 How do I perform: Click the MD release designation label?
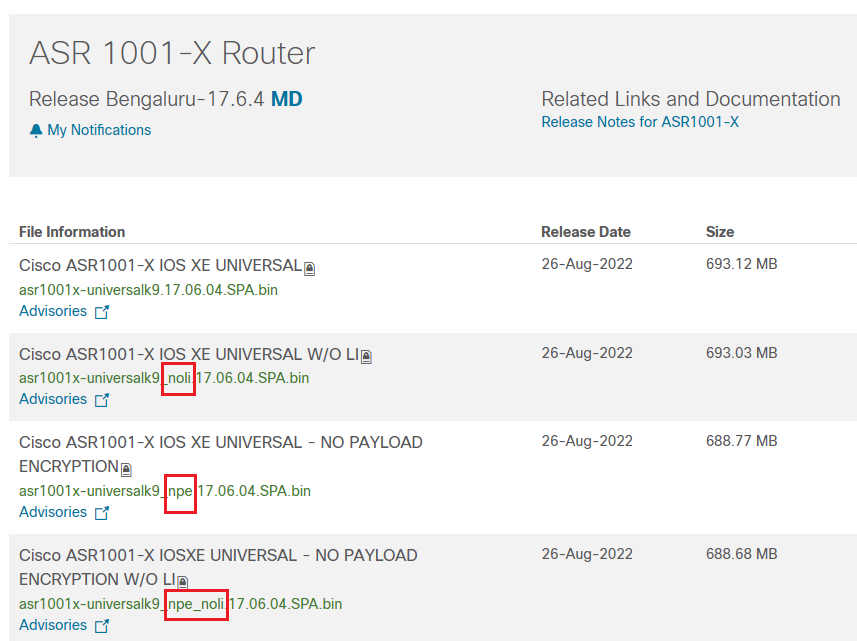[287, 99]
